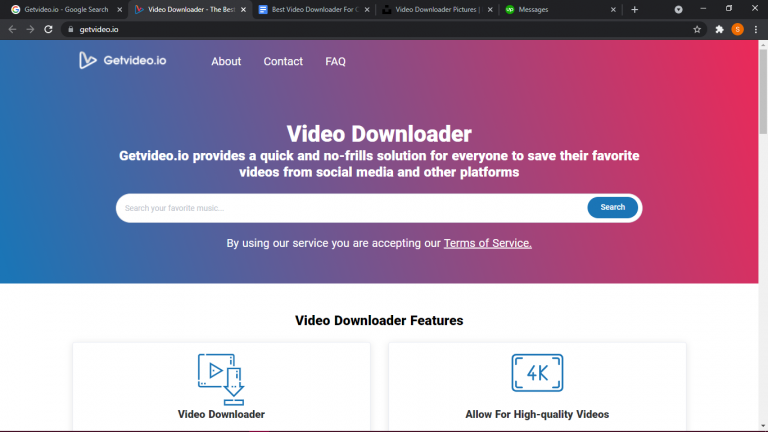Open the About page
Image resolution: width=768 pixels, height=432 pixels.
[226, 61]
